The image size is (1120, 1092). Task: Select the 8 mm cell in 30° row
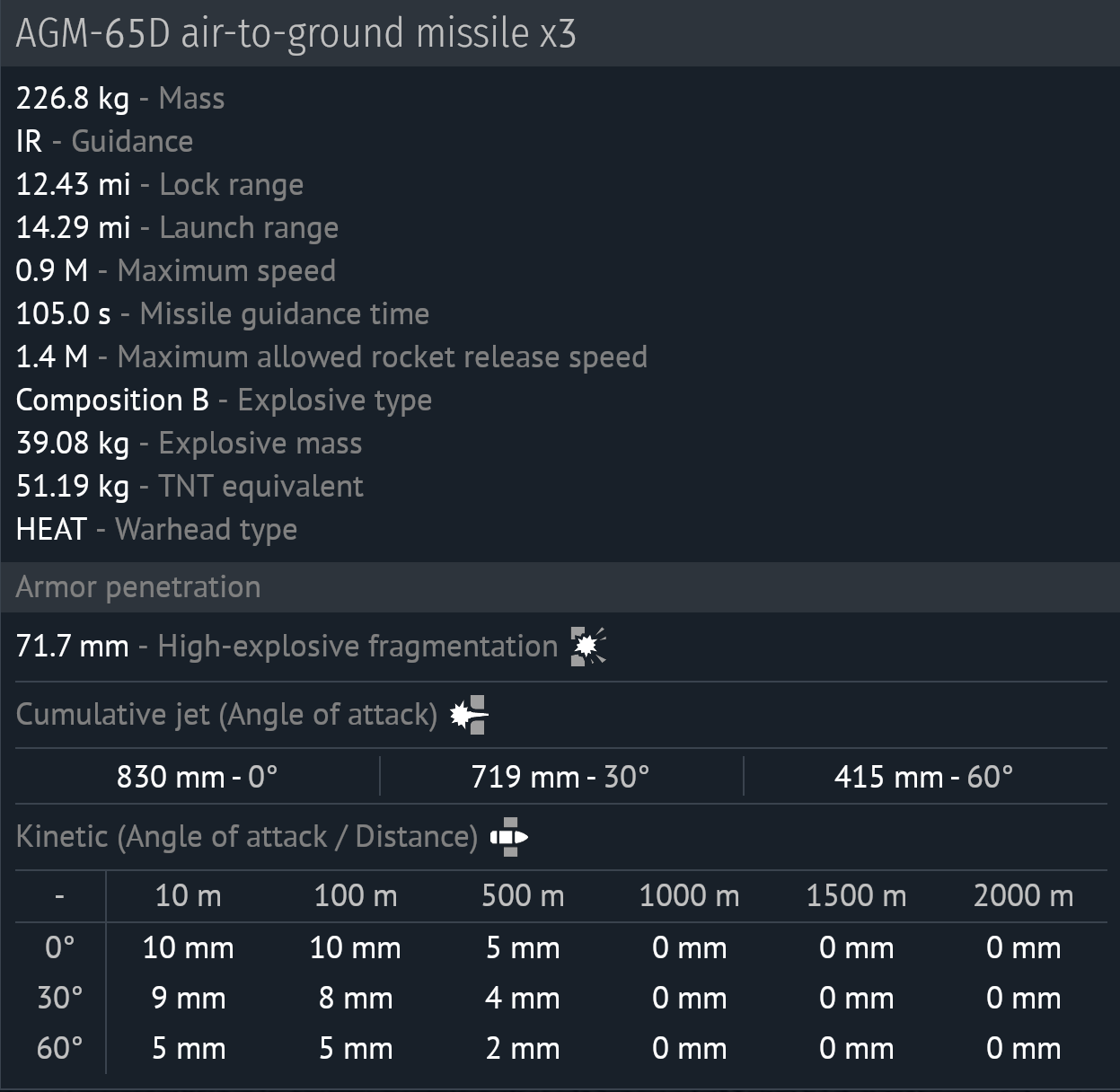(356, 998)
